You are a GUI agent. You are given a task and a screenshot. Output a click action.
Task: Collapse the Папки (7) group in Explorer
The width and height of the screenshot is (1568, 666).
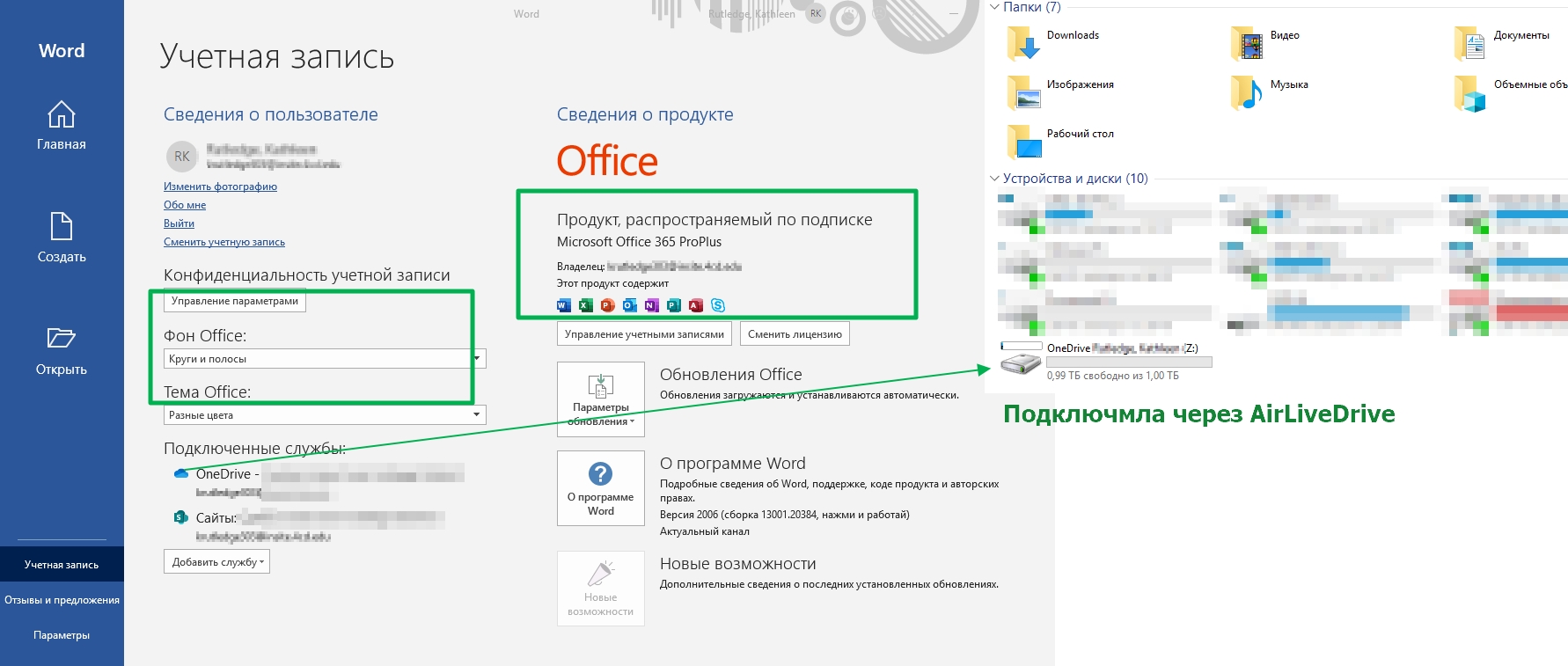[995, 7]
